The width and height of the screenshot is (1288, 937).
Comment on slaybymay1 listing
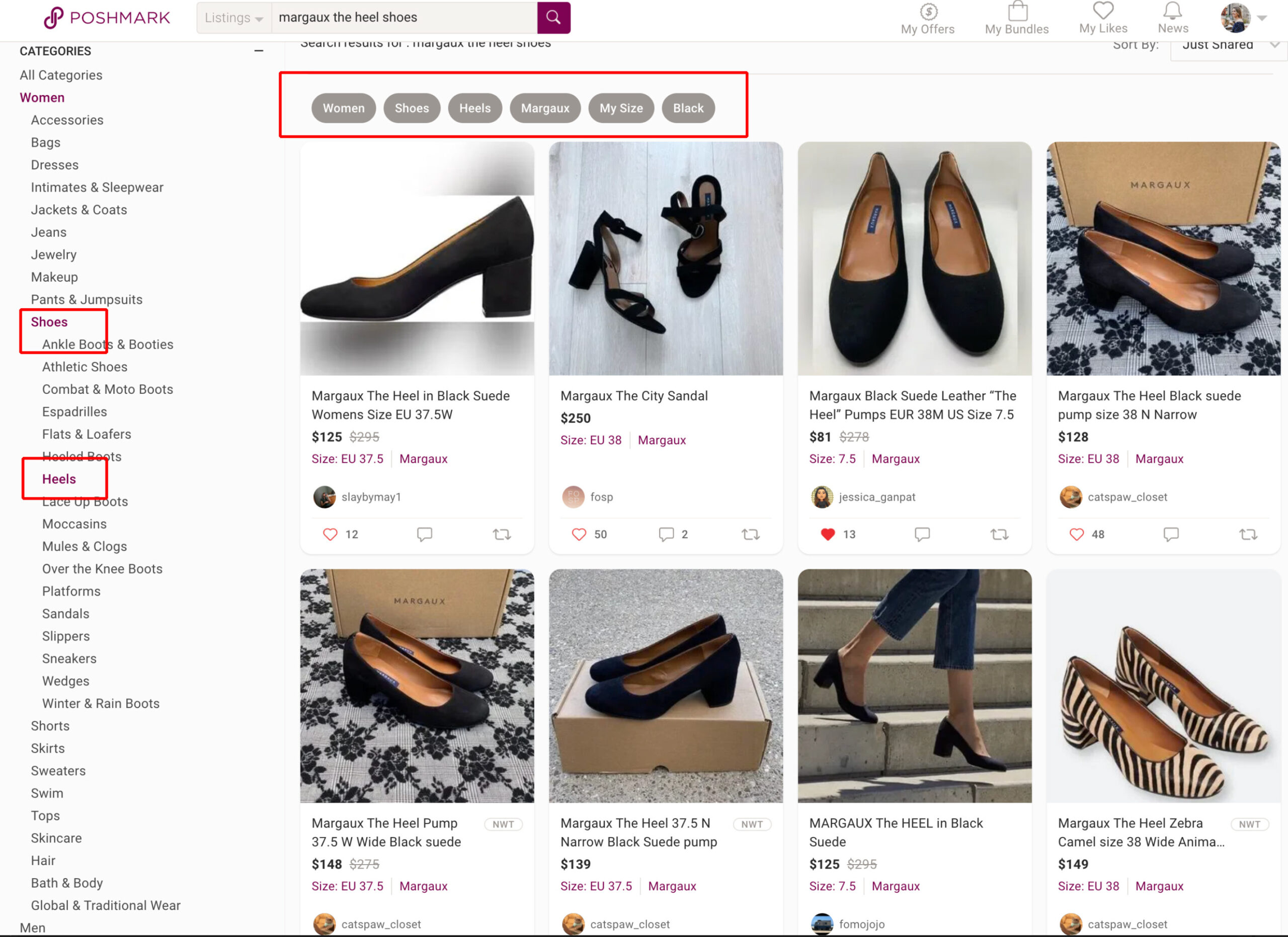[424, 534]
